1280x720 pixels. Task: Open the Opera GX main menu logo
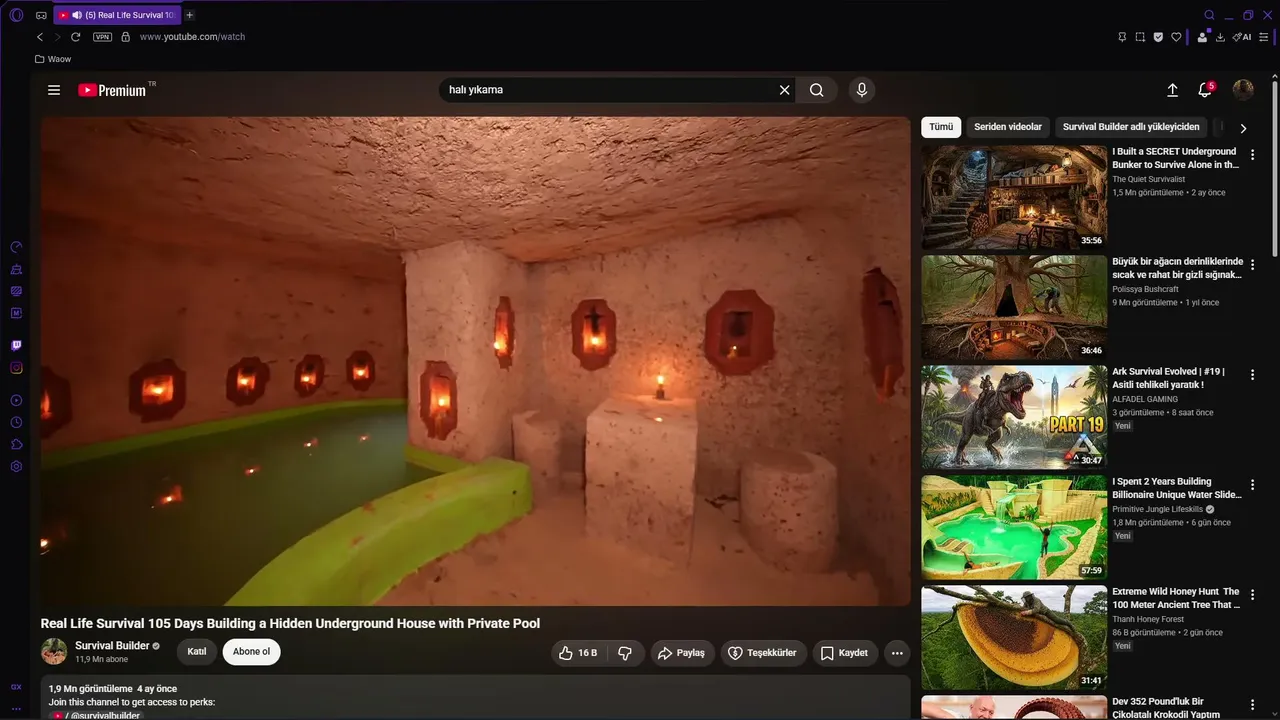[x=16, y=15]
